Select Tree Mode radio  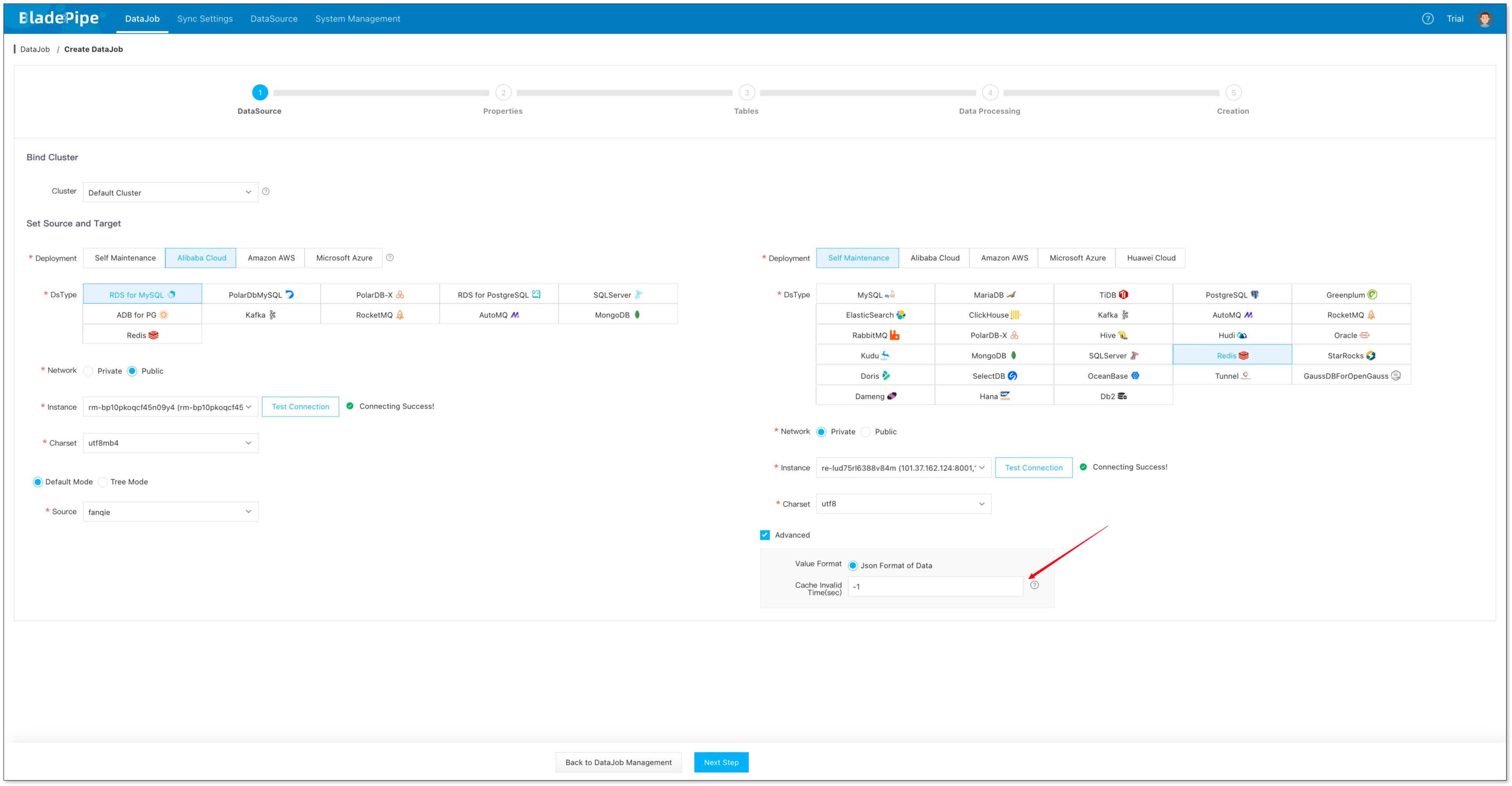click(103, 482)
